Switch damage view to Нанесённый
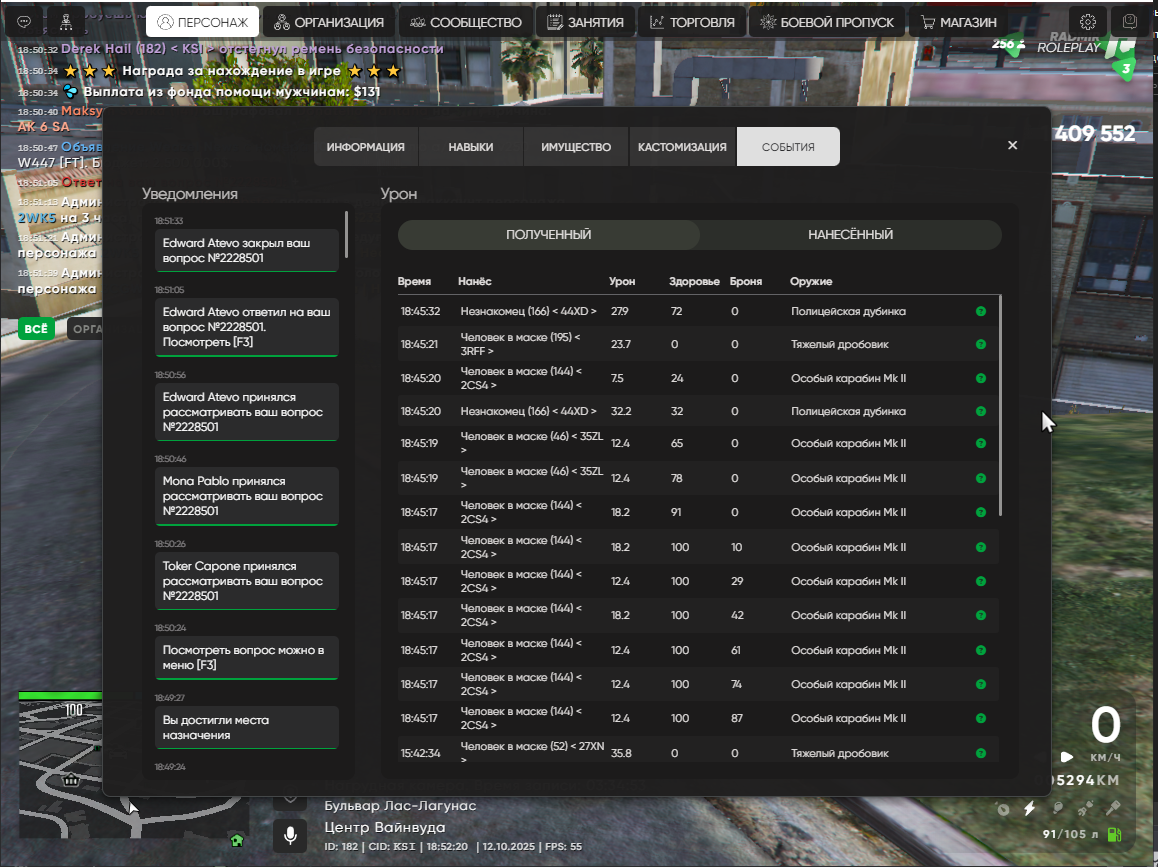Image resolution: width=1158 pixels, height=867 pixels. coord(850,235)
